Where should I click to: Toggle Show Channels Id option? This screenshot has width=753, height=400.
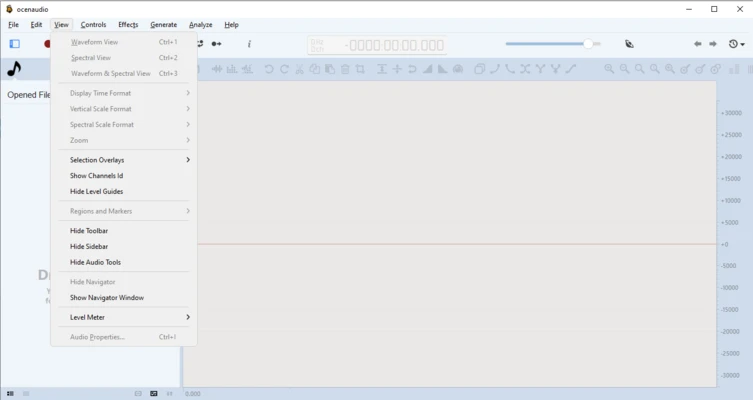point(124,176)
